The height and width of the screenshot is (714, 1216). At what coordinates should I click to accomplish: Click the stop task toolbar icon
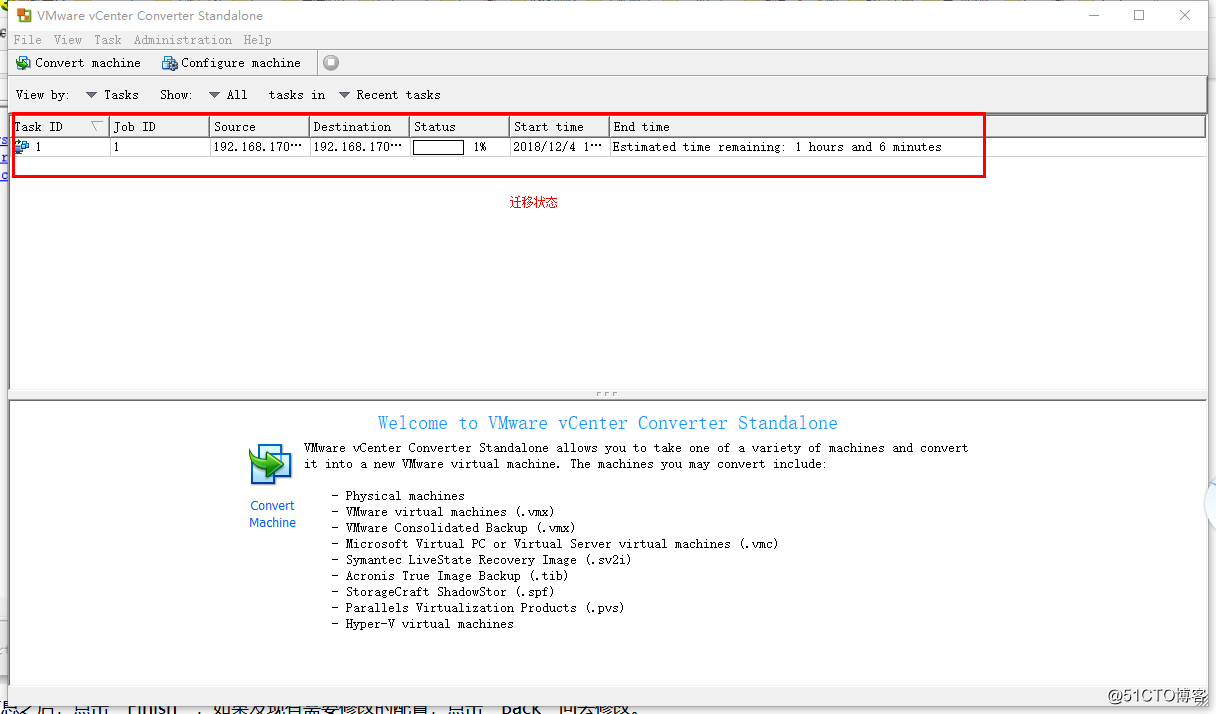[331, 63]
